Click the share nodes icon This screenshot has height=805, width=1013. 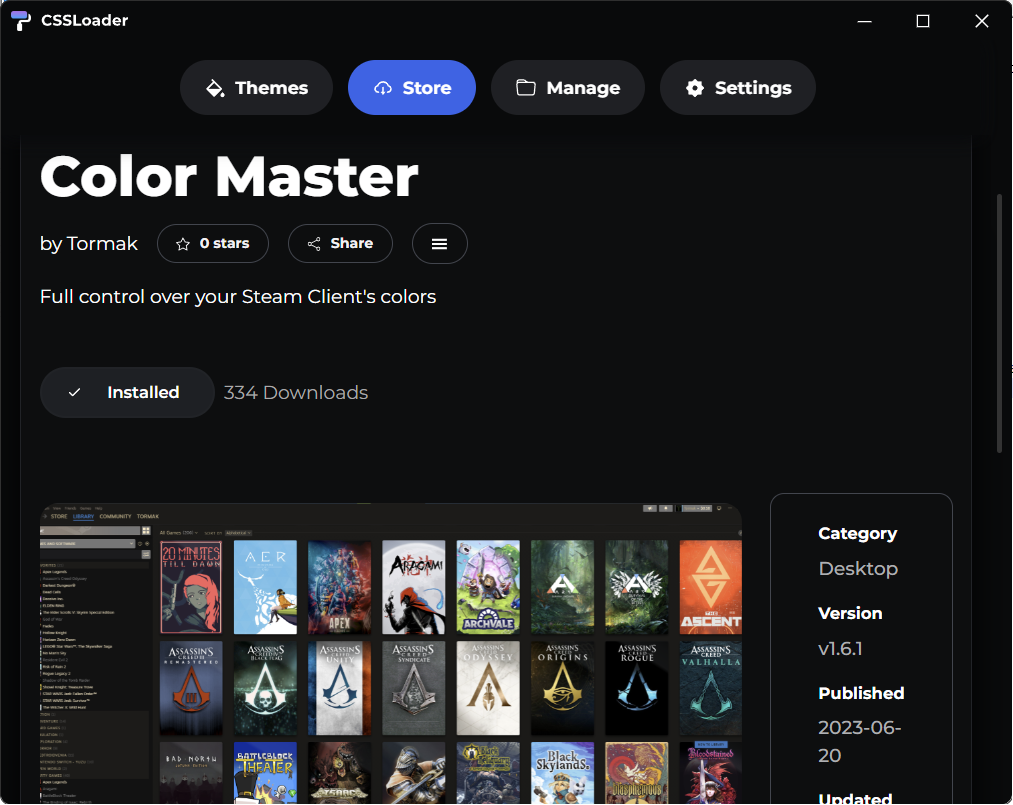coord(314,244)
